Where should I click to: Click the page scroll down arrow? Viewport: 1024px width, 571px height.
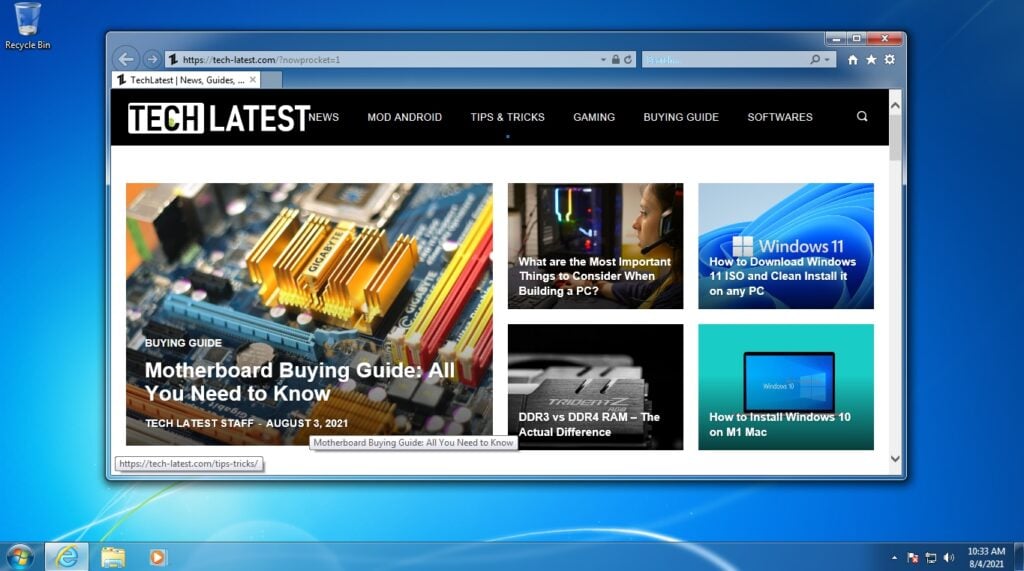click(895, 459)
